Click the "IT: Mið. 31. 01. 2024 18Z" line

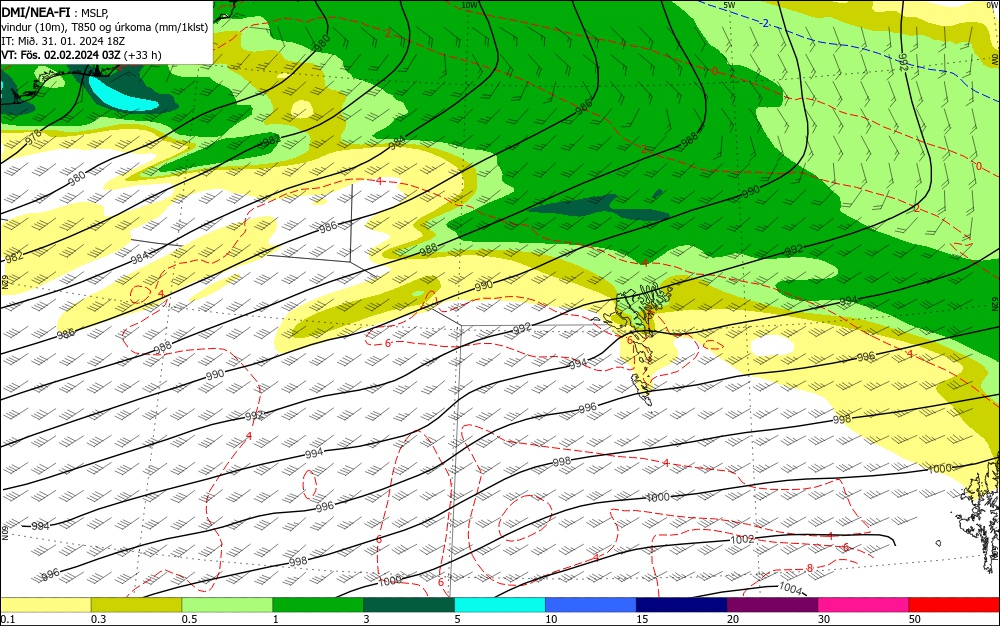click(x=63, y=41)
